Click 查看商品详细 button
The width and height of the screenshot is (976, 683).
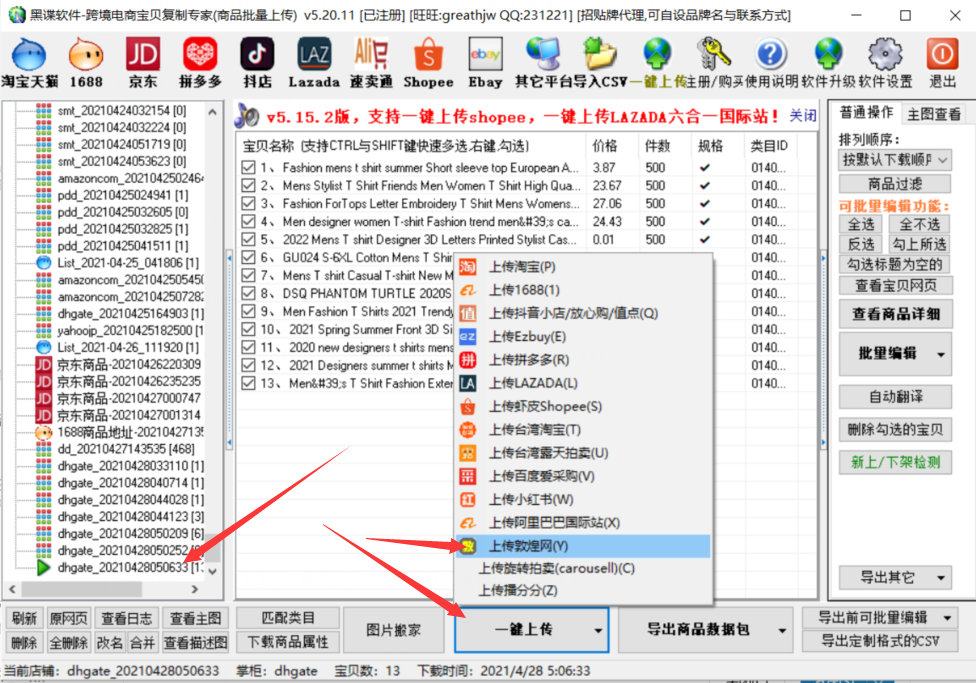[895, 314]
